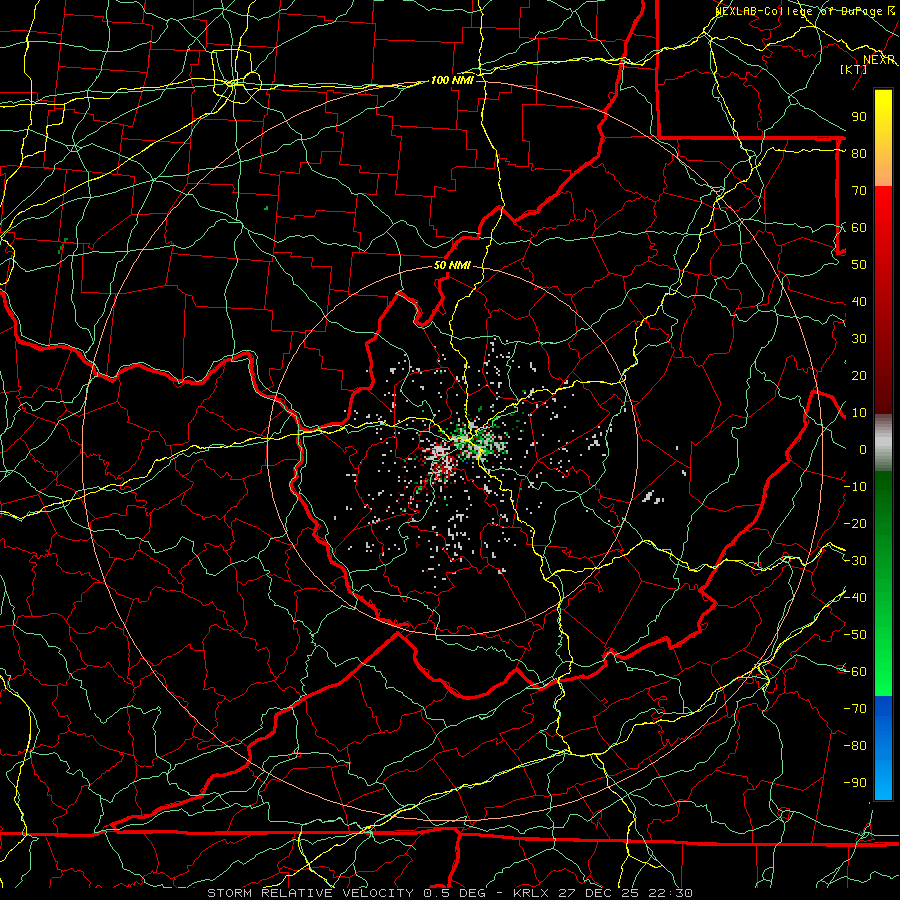Click the "50 NMI" range ring label

pos(452,265)
